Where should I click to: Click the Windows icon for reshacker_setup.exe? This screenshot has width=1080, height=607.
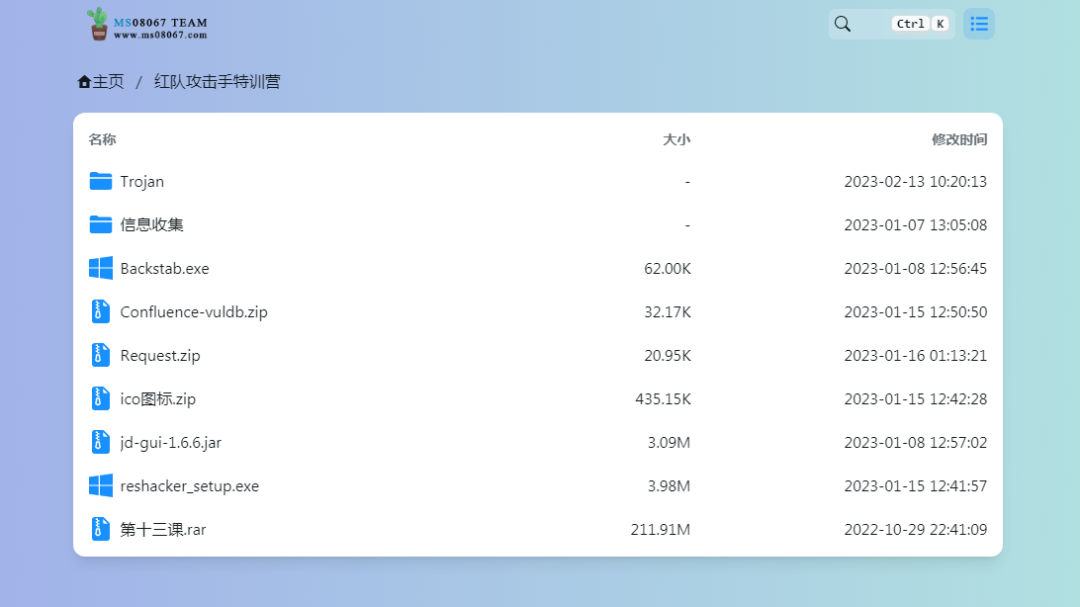tap(101, 486)
